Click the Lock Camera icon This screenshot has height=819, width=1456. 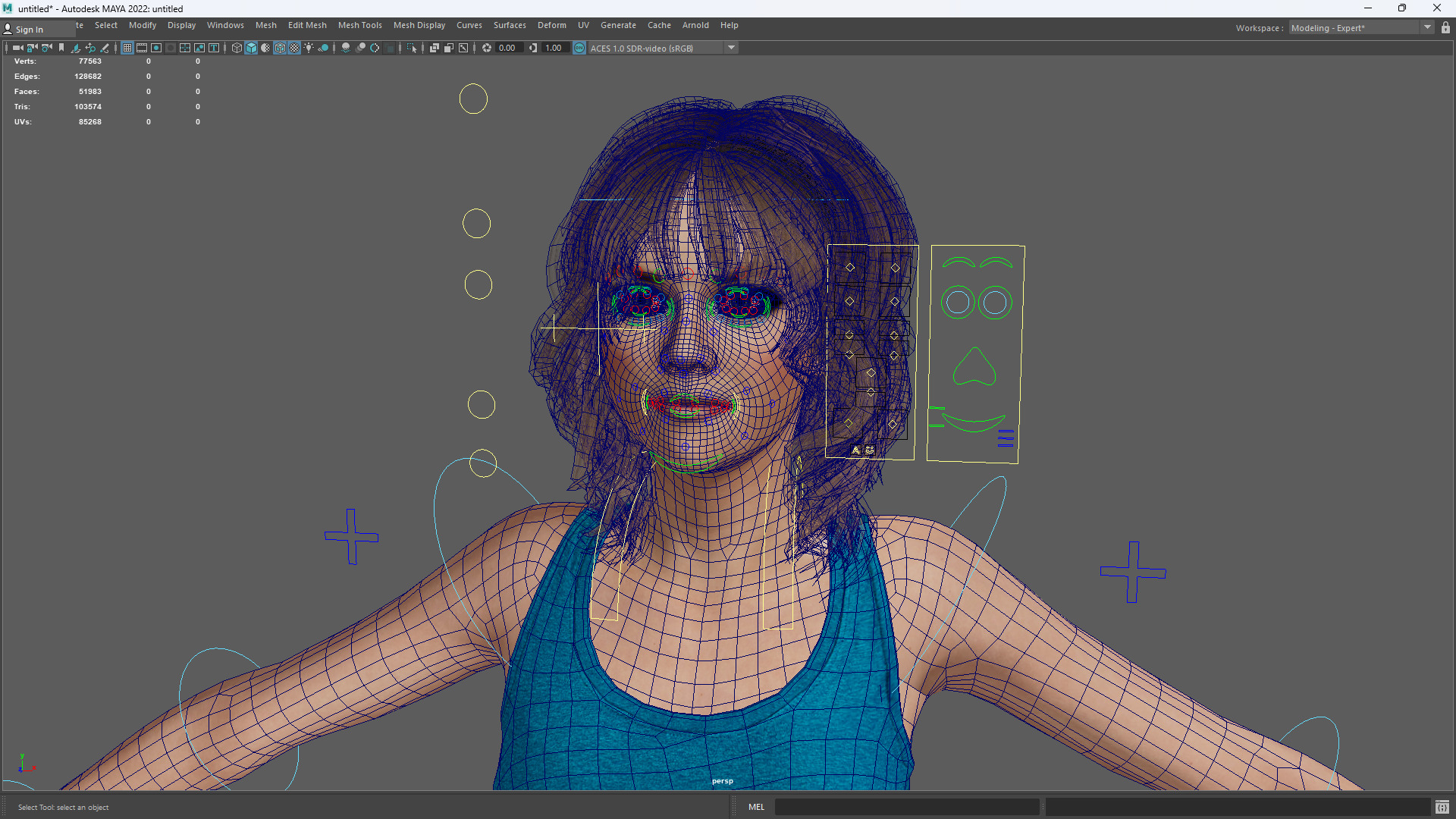tap(32, 48)
